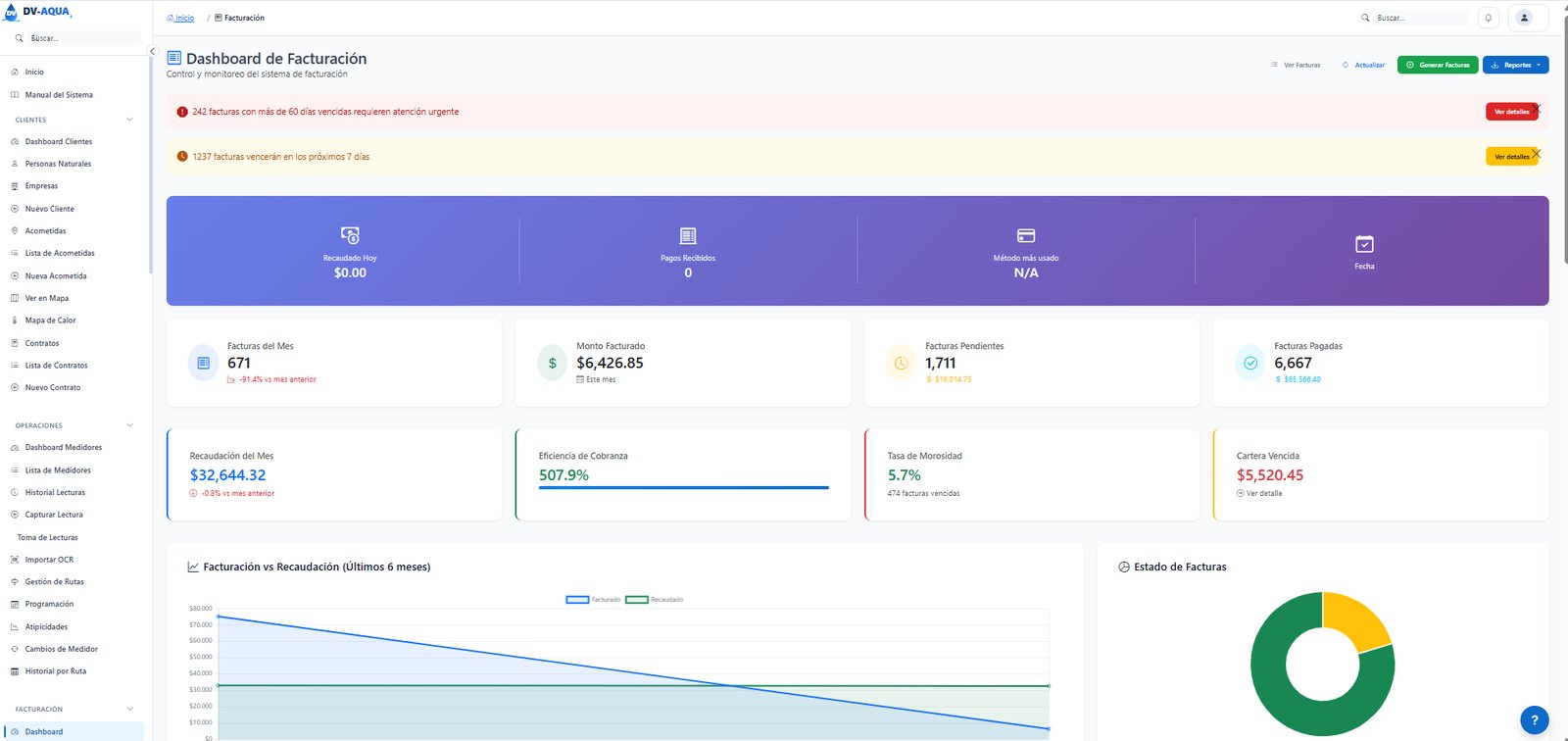The image size is (1568, 741).
Task: Click the DV-AQUA logo
Action: pyautogui.click(x=37, y=12)
